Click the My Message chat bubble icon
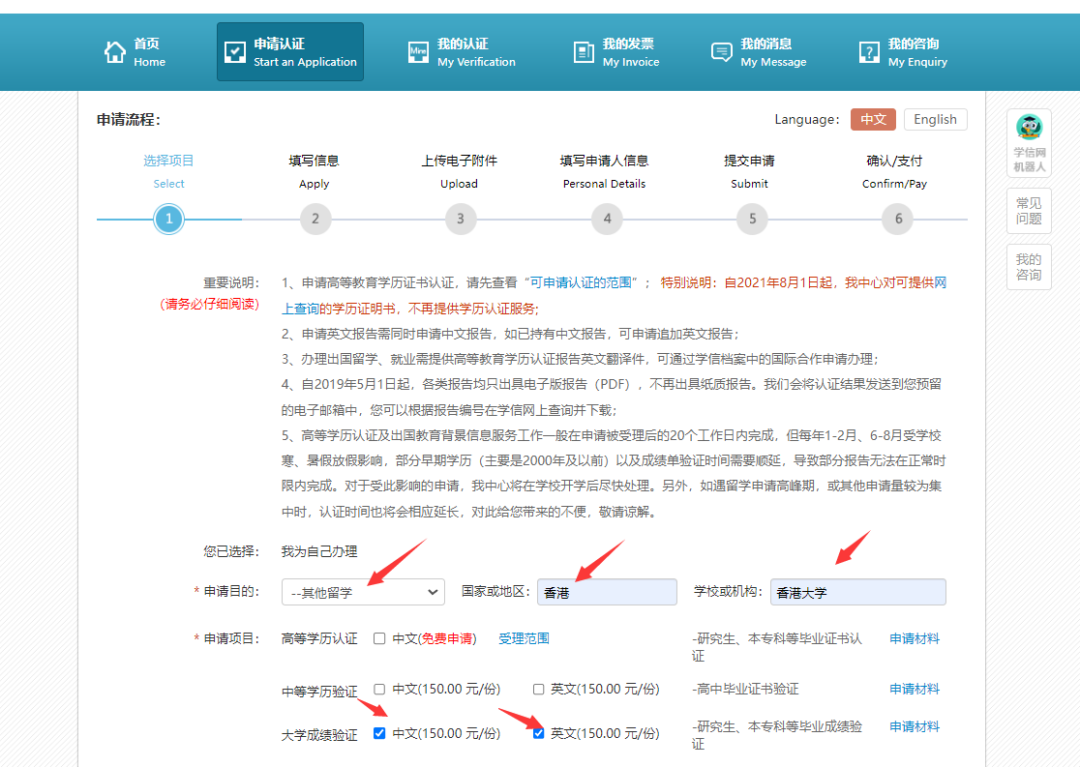Viewport: 1080px width, 767px height. click(x=722, y=52)
